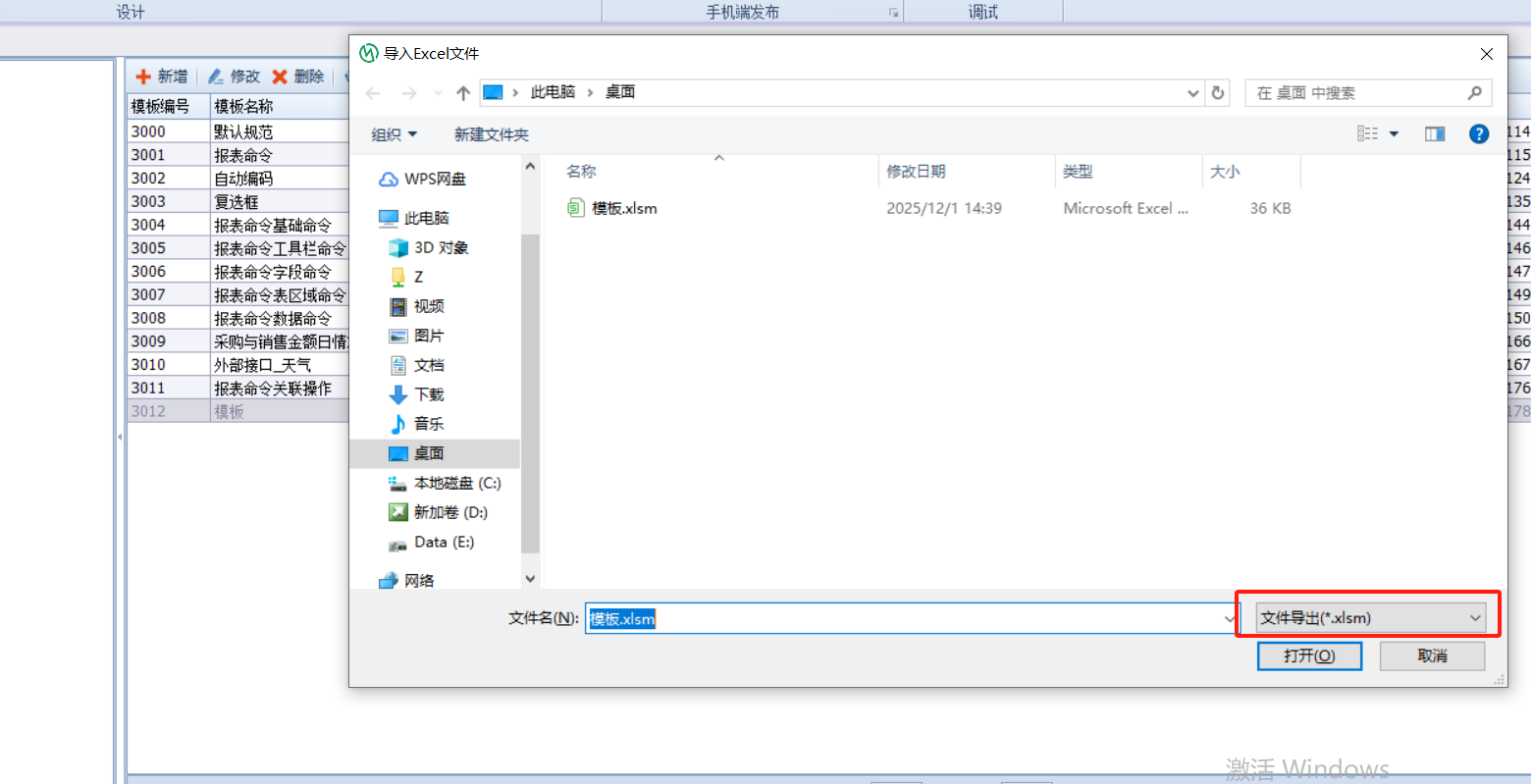Go up one folder level arrow
Image resolution: width=1531 pixels, height=784 pixels.
pyautogui.click(x=463, y=93)
